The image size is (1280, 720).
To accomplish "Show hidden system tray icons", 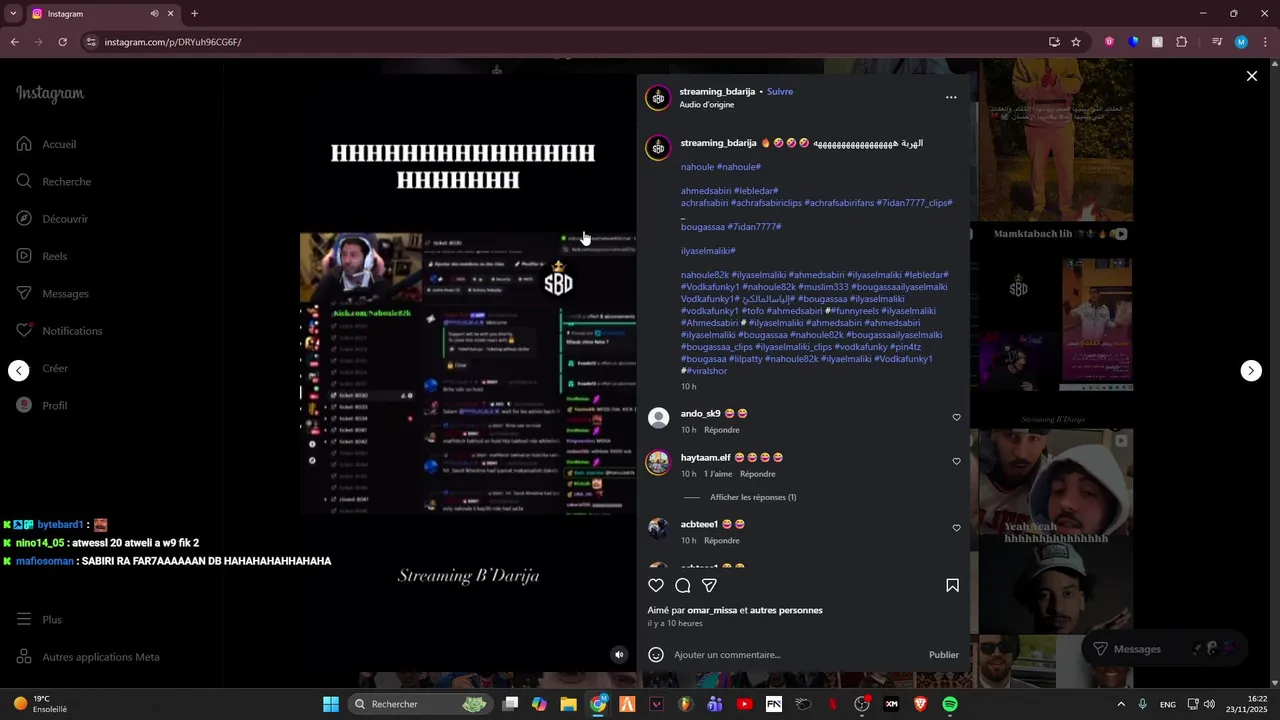I will [x=1120, y=704].
